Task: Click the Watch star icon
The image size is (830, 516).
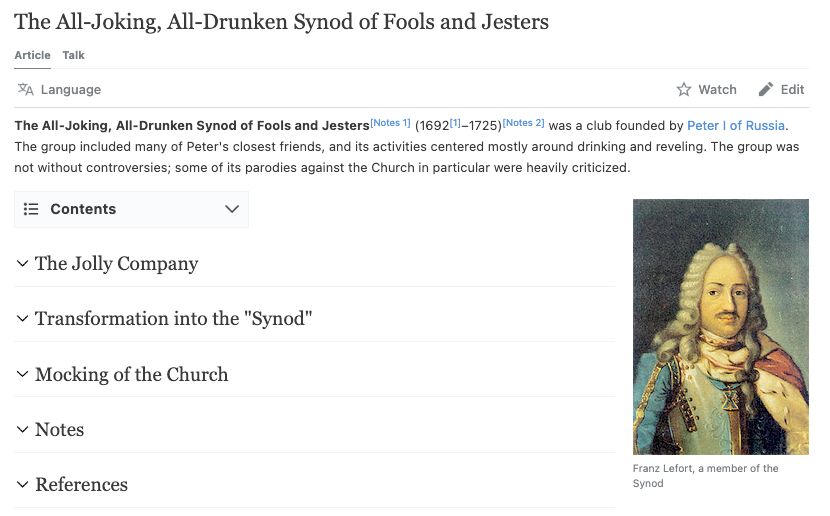Action: (x=684, y=89)
